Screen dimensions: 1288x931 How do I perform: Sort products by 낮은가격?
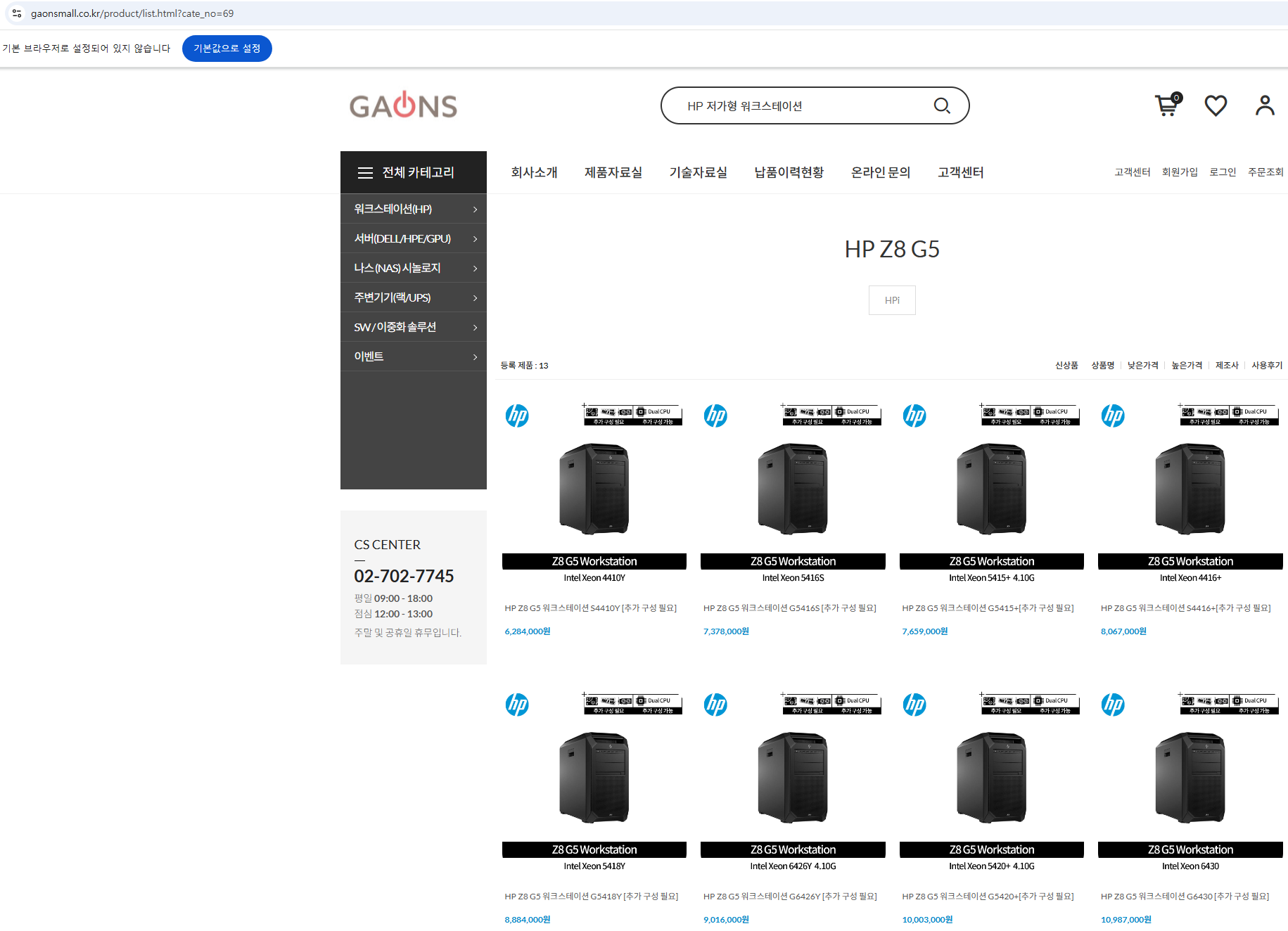point(1142,366)
